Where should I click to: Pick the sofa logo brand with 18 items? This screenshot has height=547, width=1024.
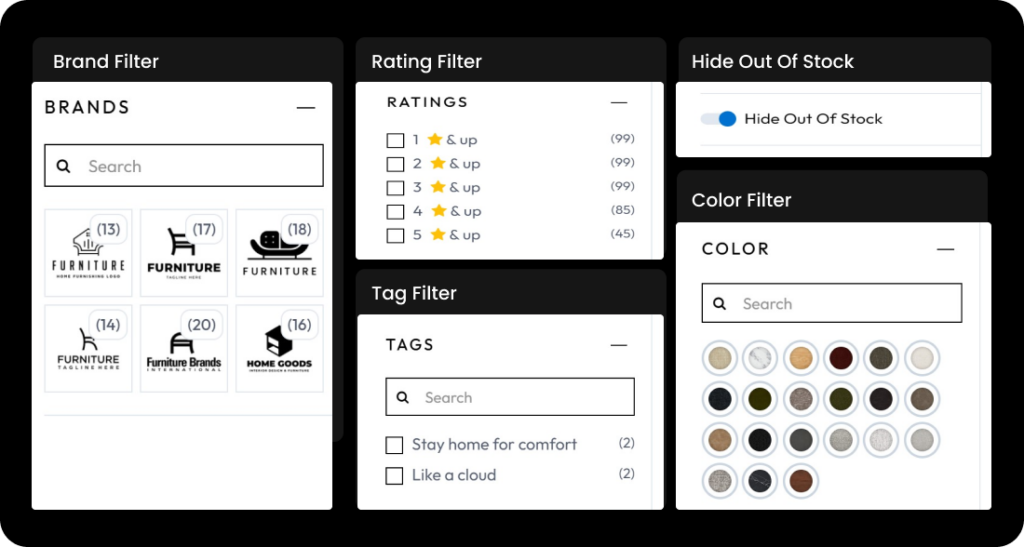pos(280,253)
